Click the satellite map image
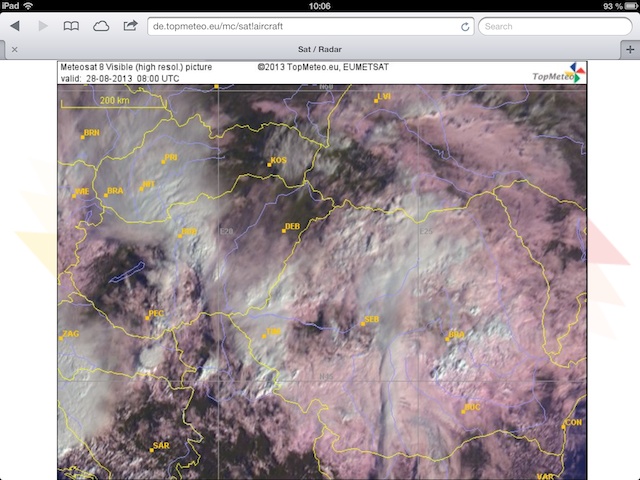 tap(322, 282)
